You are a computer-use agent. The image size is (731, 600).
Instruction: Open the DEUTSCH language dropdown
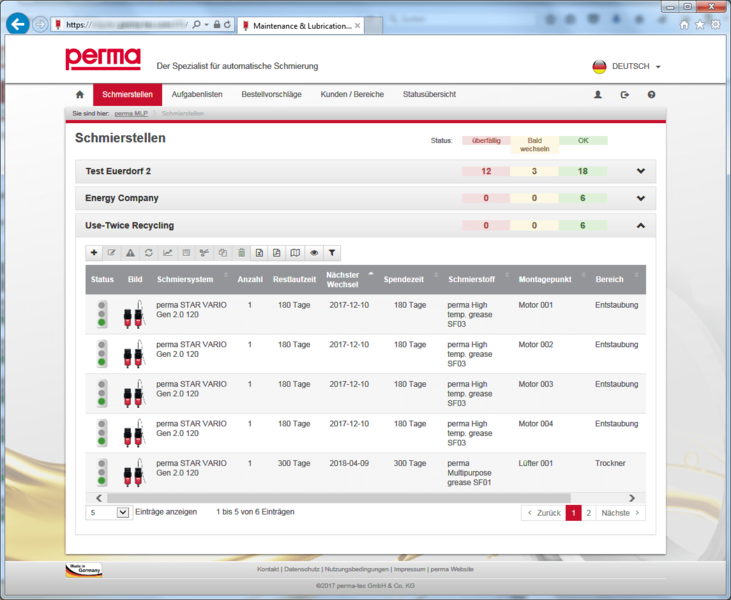coord(627,67)
